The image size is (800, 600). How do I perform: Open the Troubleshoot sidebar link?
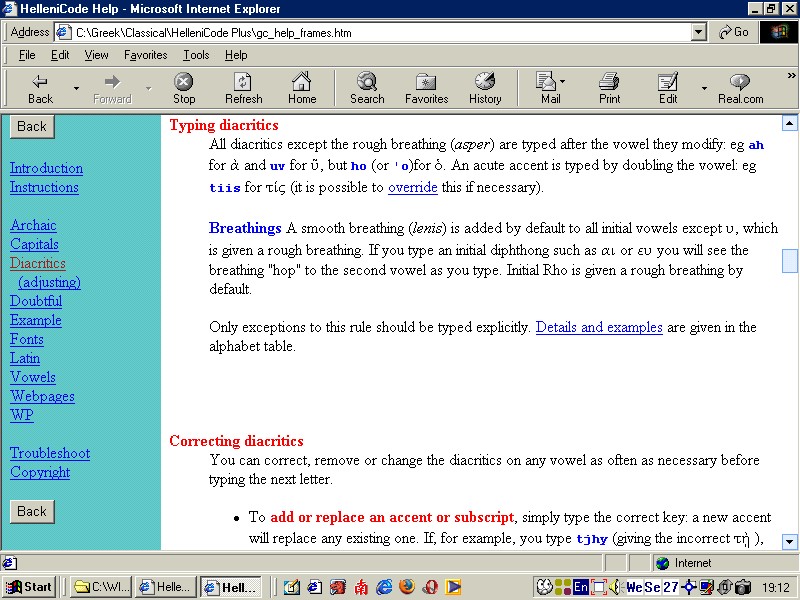50,453
